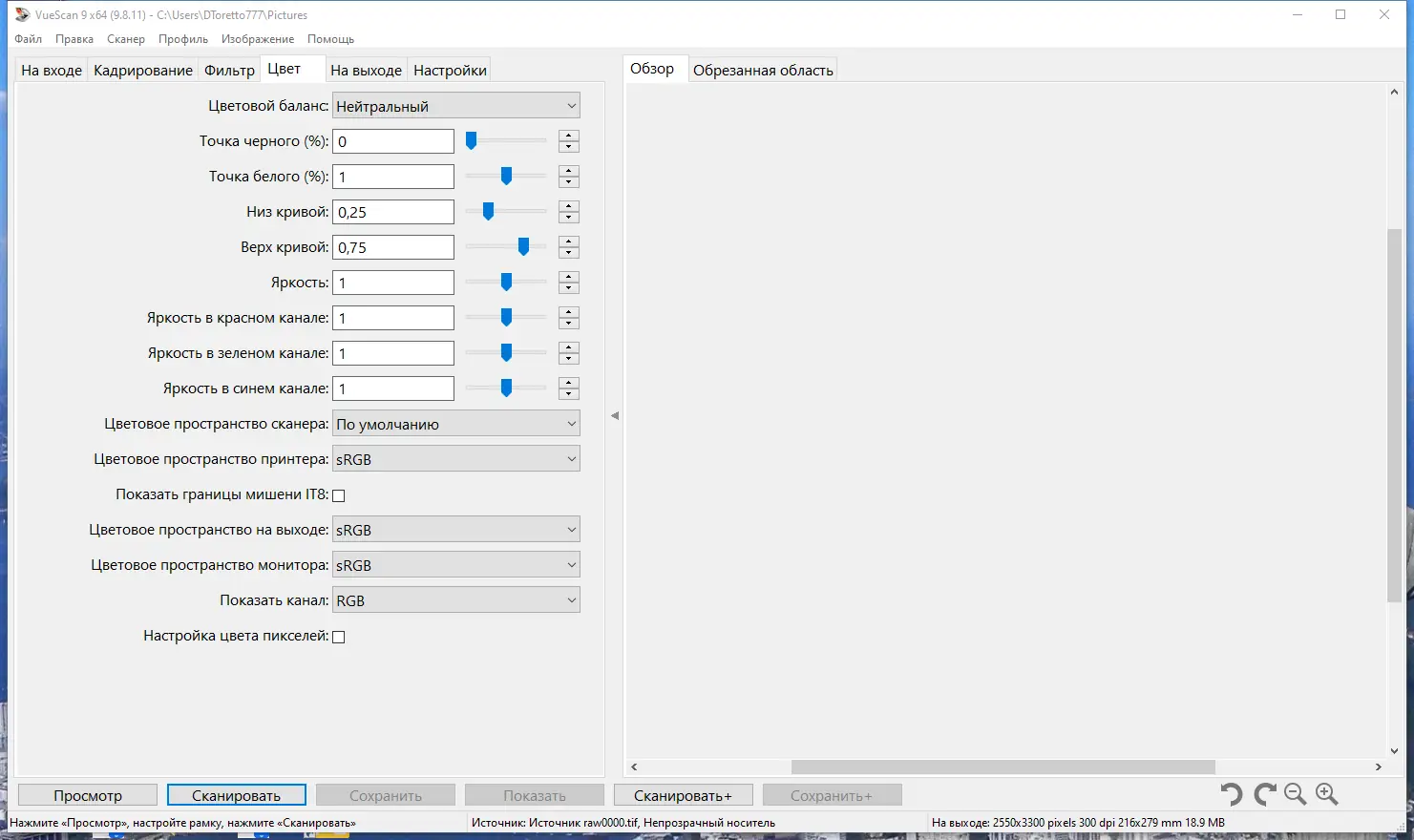The image size is (1414, 840).
Task: Click the 'Низ кривой' slider handle
Action: click(x=488, y=212)
